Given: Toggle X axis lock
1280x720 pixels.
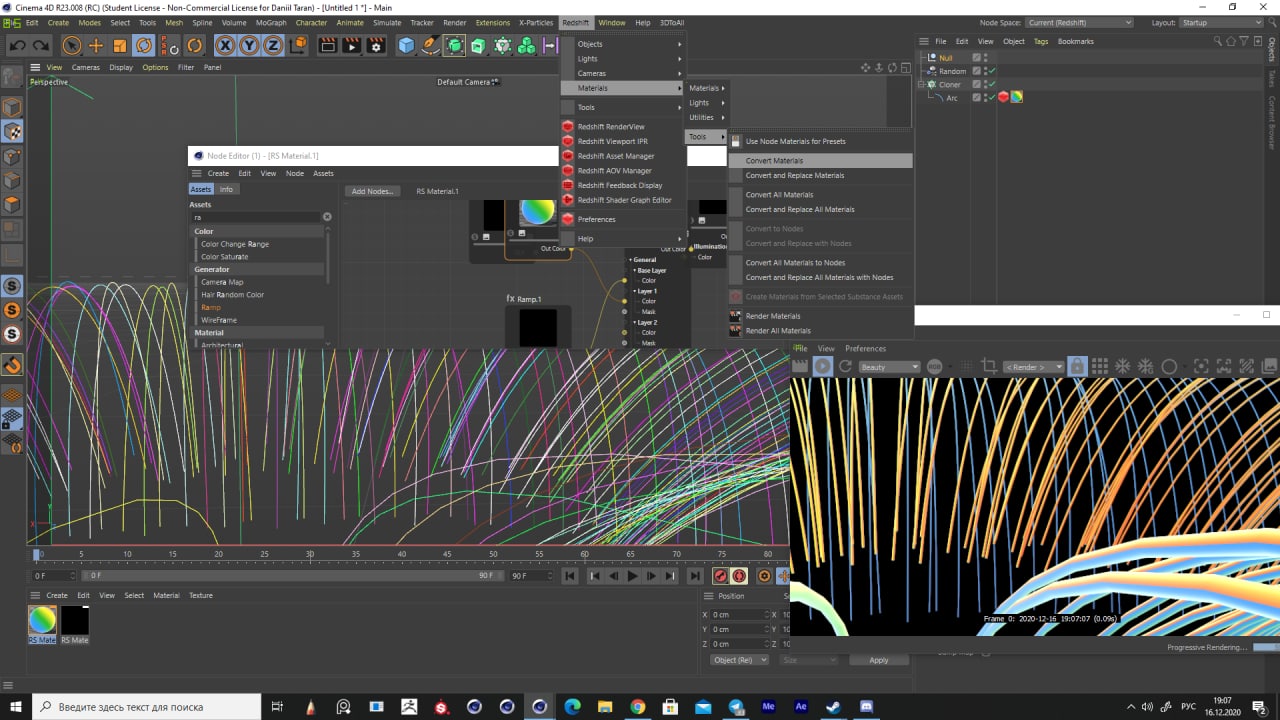Looking at the screenshot, I should click(224, 45).
